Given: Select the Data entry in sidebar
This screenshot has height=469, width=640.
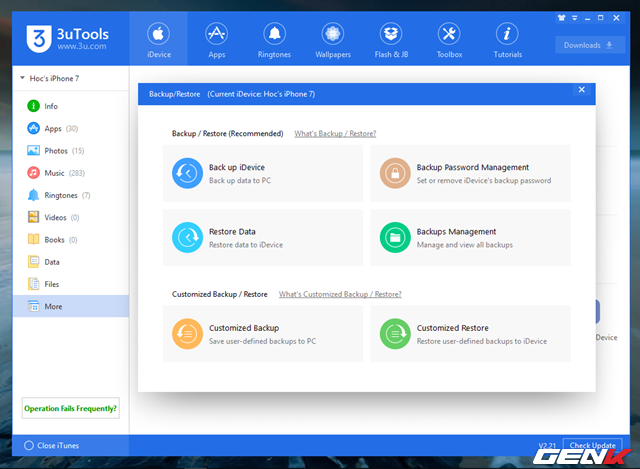Looking at the screenshot, I should point(71,262).
